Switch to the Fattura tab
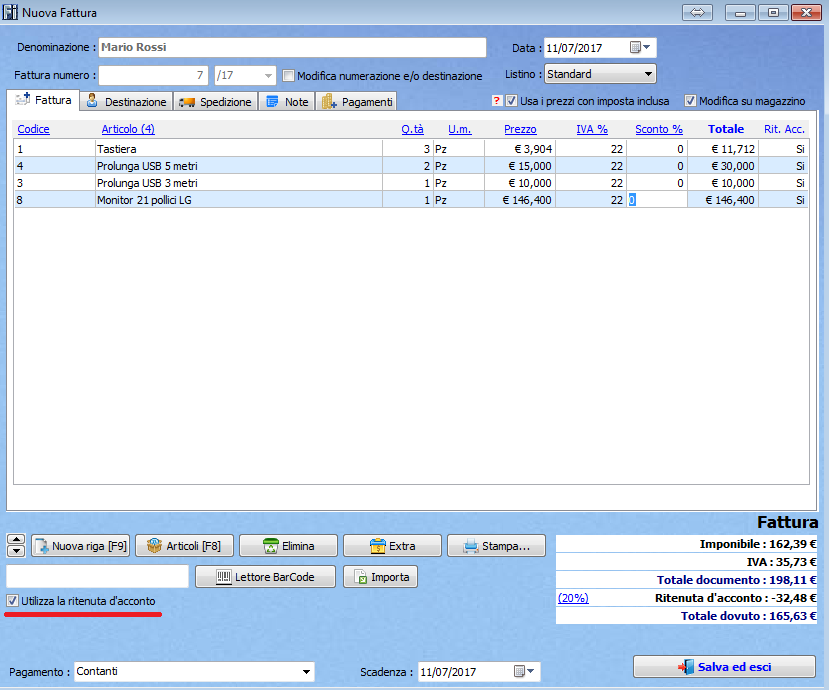The height and width of the screenshot is (690, 829). (x=43, y=100)
